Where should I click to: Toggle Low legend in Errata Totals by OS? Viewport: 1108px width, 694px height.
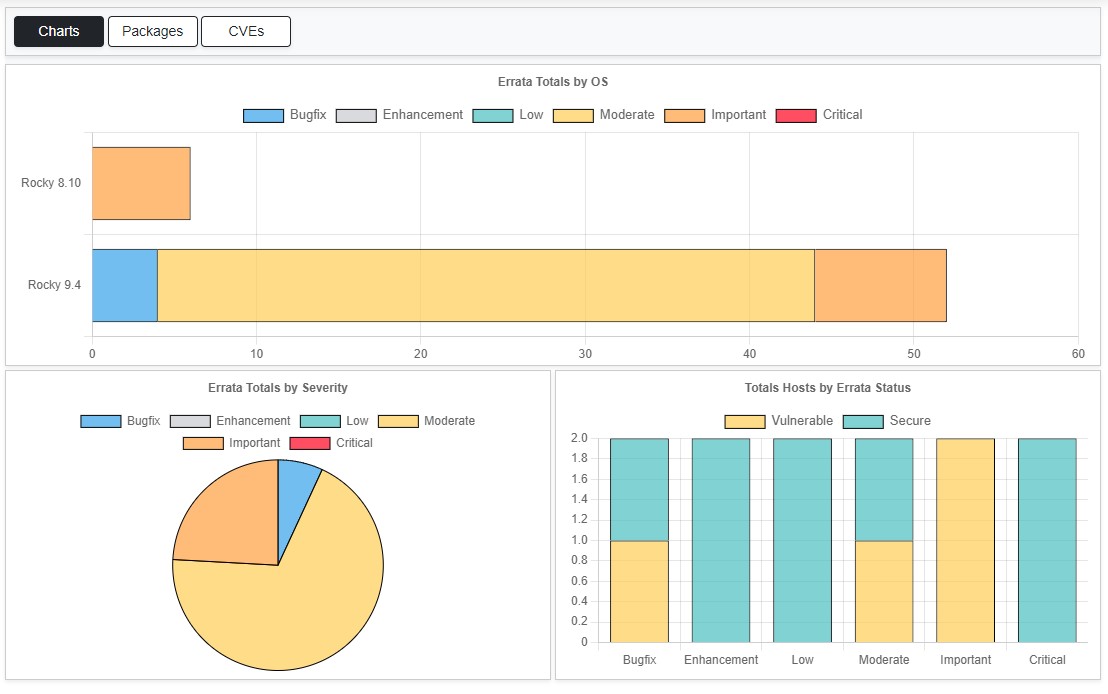click(x=508, y=115)
